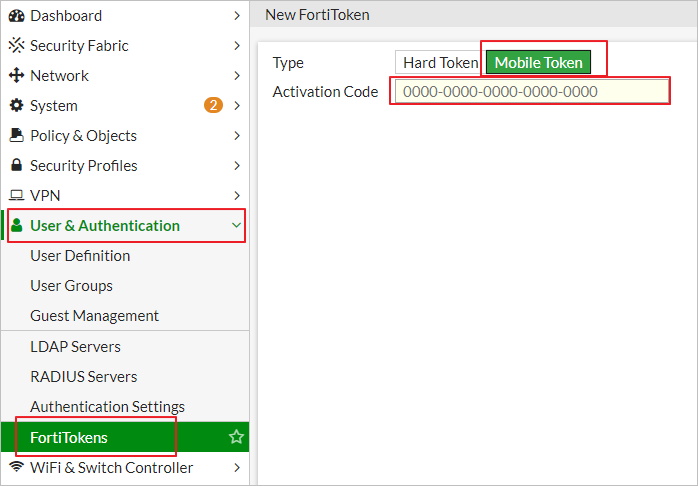Click the Security Profiles lock icon

click(16, 165)
